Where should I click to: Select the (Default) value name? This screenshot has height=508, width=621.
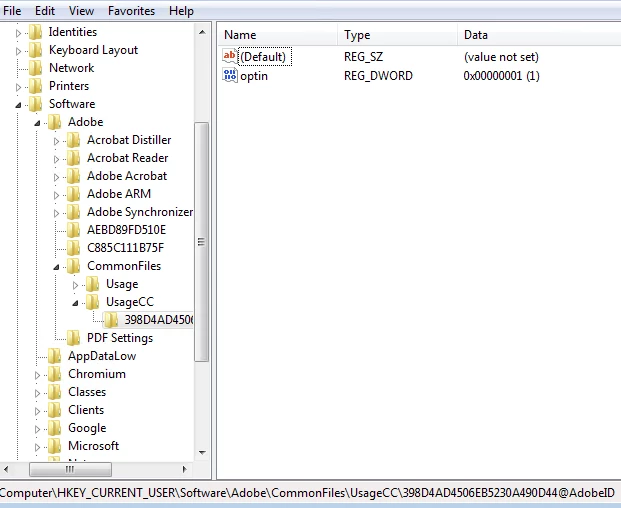(x=263, y=57)
